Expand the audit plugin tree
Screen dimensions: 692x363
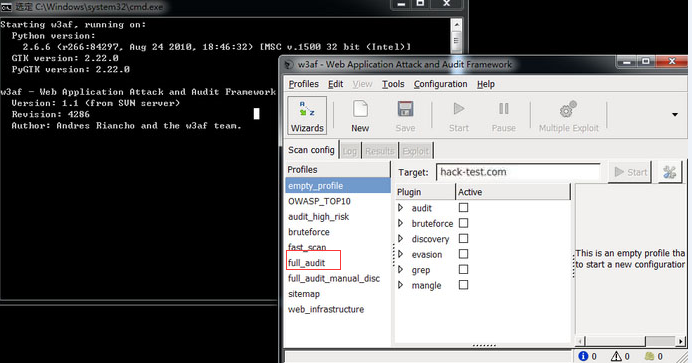tap(400, 208)
